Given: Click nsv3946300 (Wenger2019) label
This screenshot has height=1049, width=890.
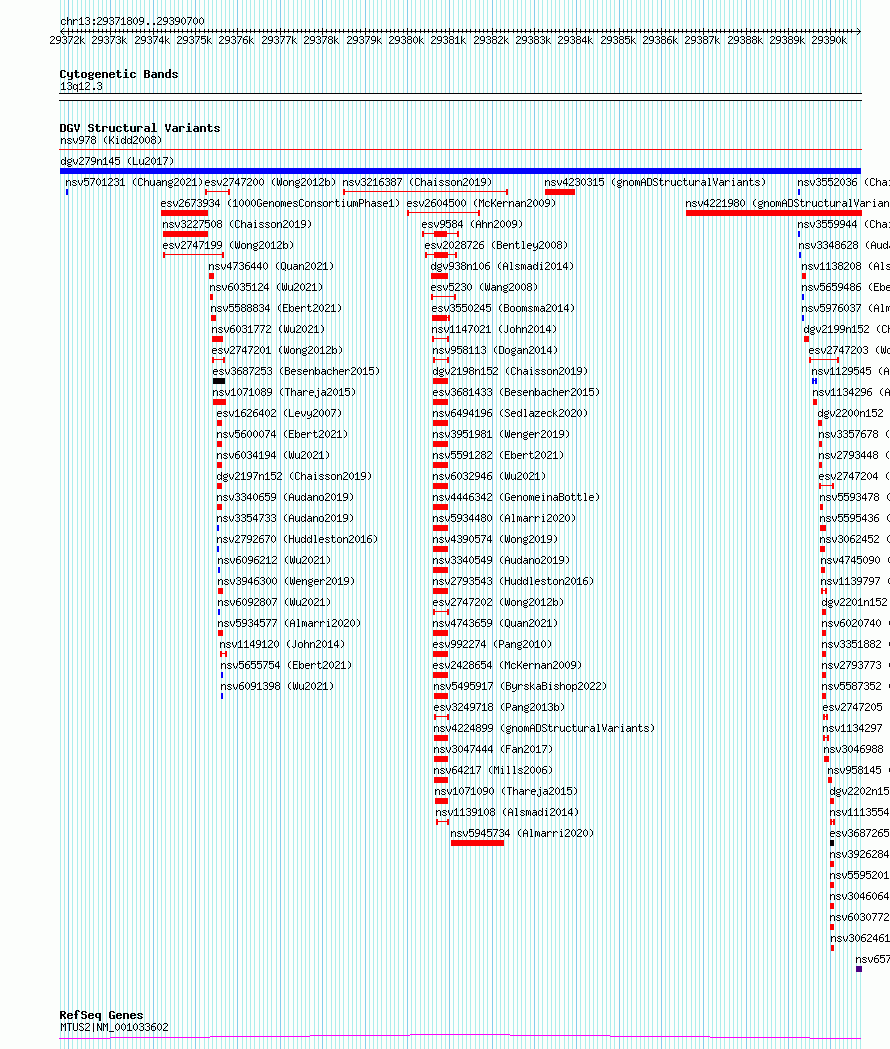Looking at the screenshot, I should [x=286, y=581].
